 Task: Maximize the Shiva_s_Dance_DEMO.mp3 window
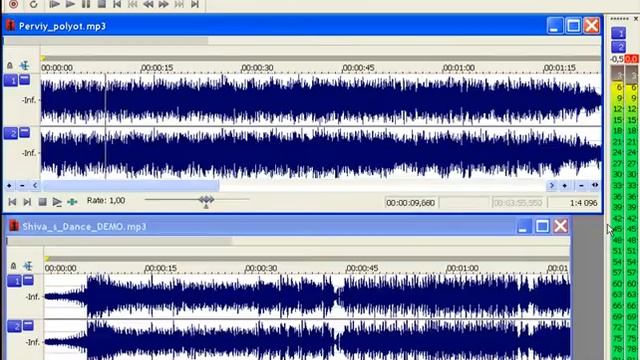click(542, 226)
